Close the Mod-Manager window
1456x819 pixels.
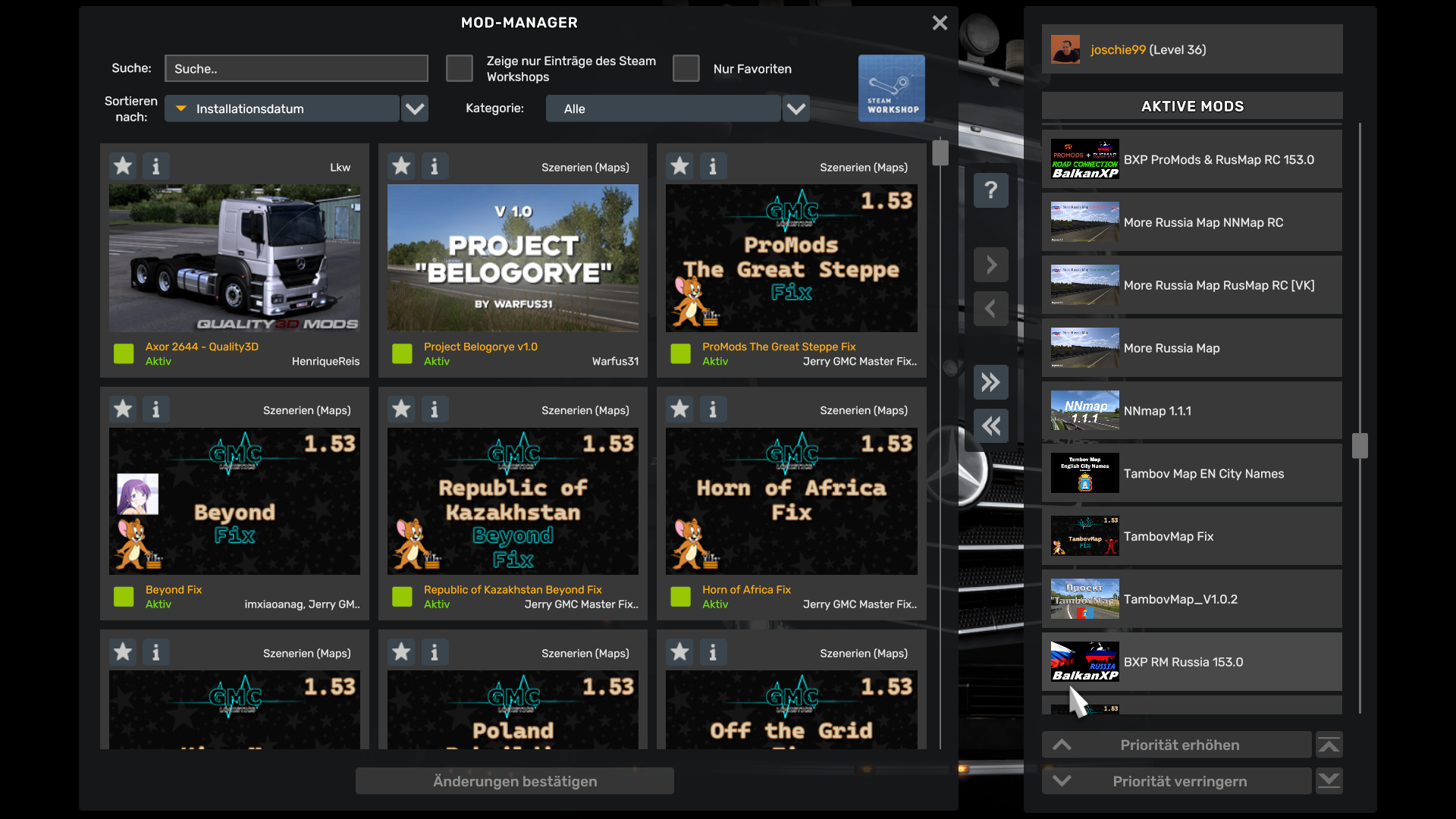click(940, 23)
